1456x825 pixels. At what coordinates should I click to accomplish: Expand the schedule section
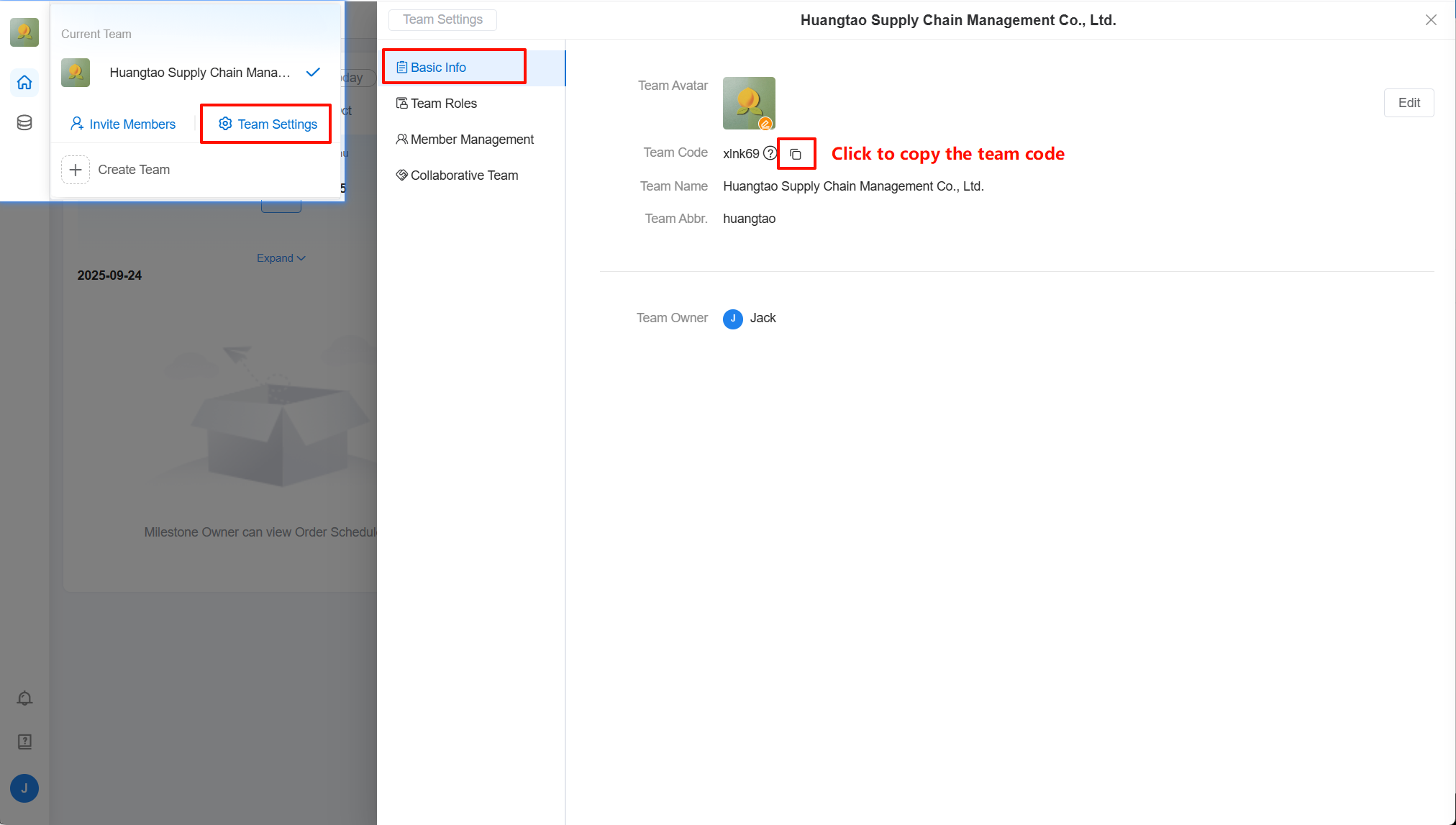[281, 258]
